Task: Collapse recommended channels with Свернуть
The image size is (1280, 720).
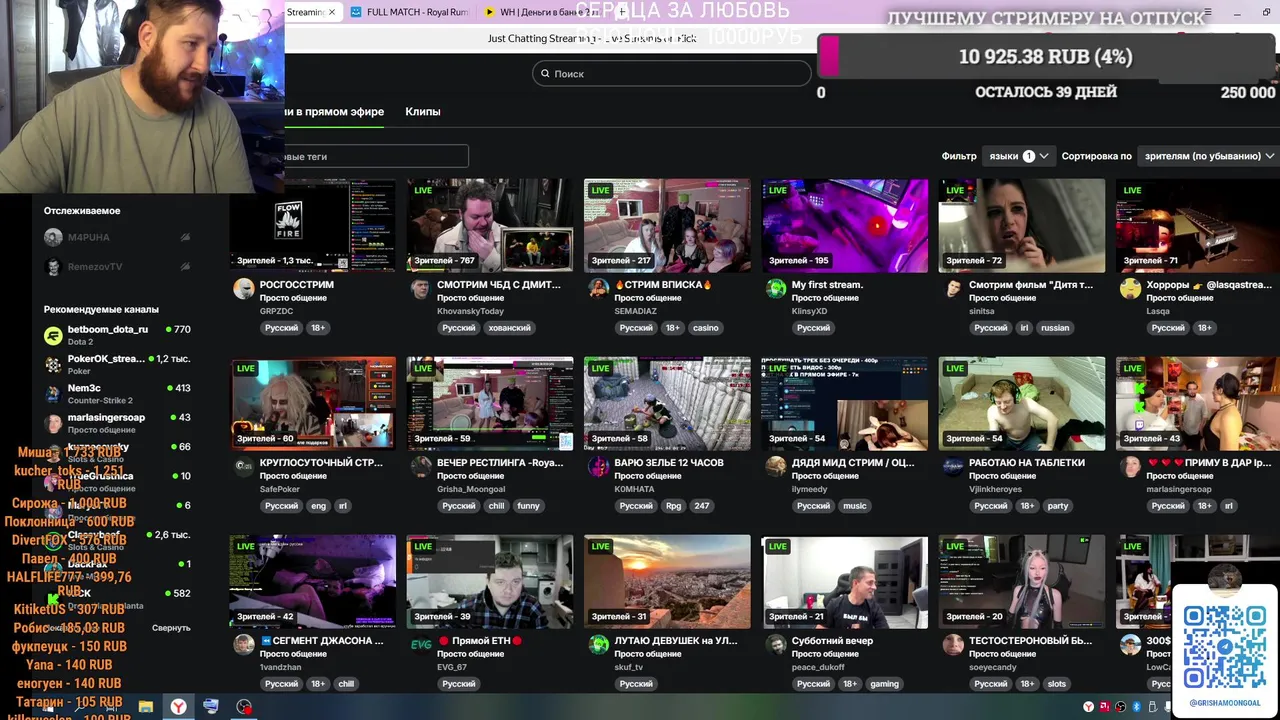Action: click(x=171, y=628)
